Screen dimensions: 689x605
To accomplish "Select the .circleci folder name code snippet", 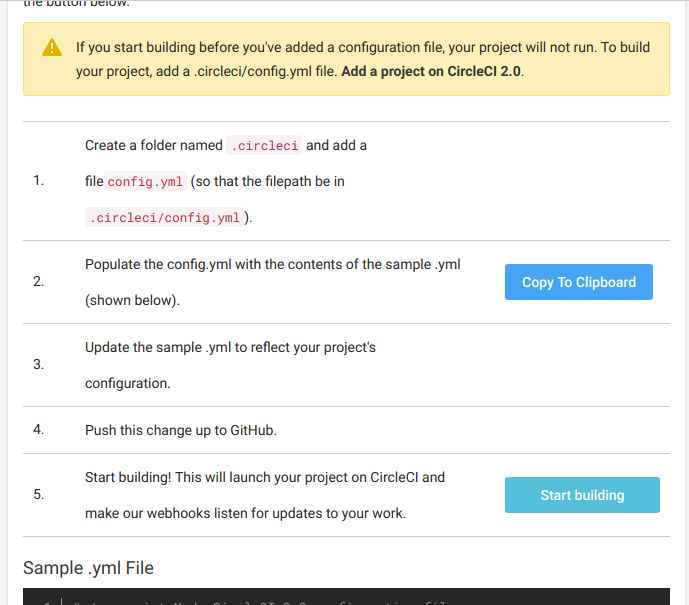I will pos(264,145).
